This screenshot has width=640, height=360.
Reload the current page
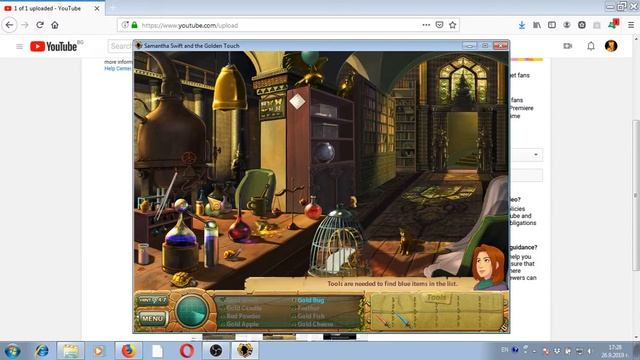40,25
